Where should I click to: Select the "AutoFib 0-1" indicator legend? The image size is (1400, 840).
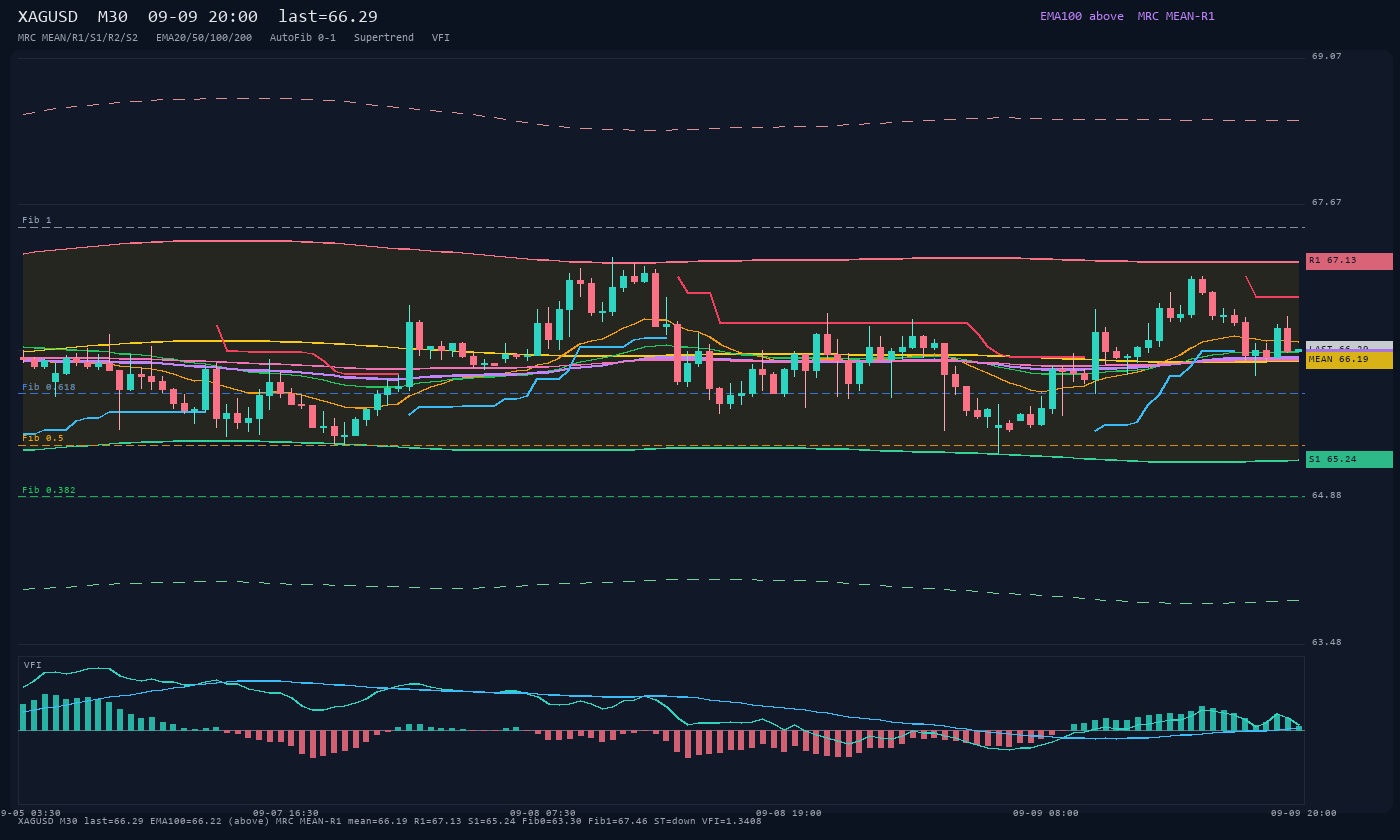pyautogui.click(x=303, y=38)
